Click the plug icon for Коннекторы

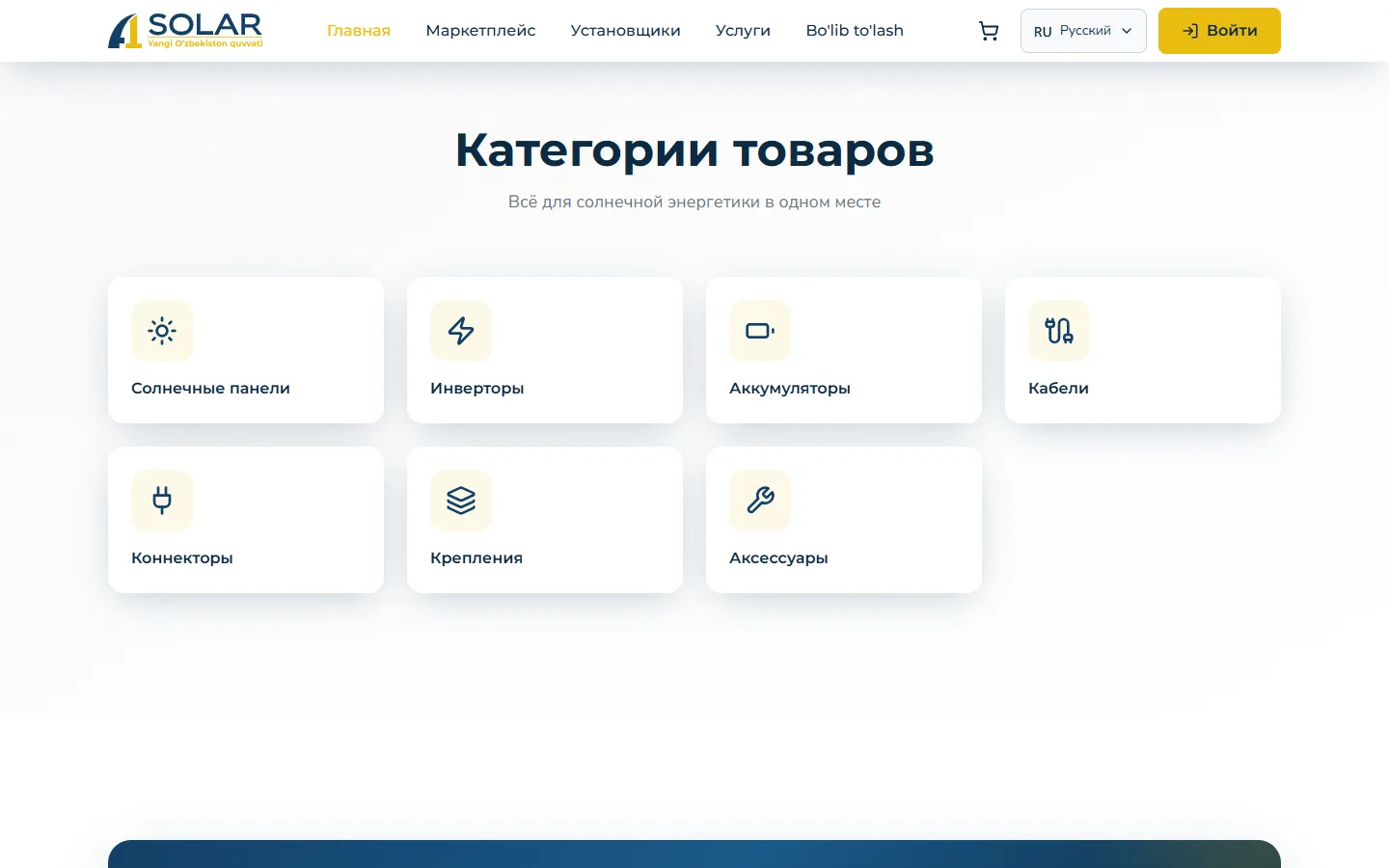click(162, 501)
